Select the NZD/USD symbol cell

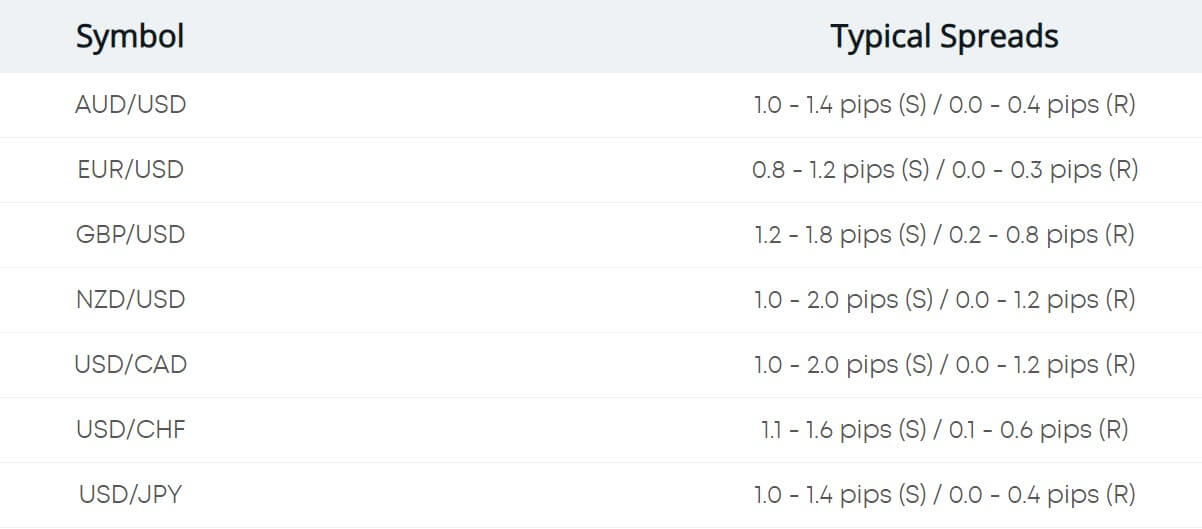[x=130, y=299]
